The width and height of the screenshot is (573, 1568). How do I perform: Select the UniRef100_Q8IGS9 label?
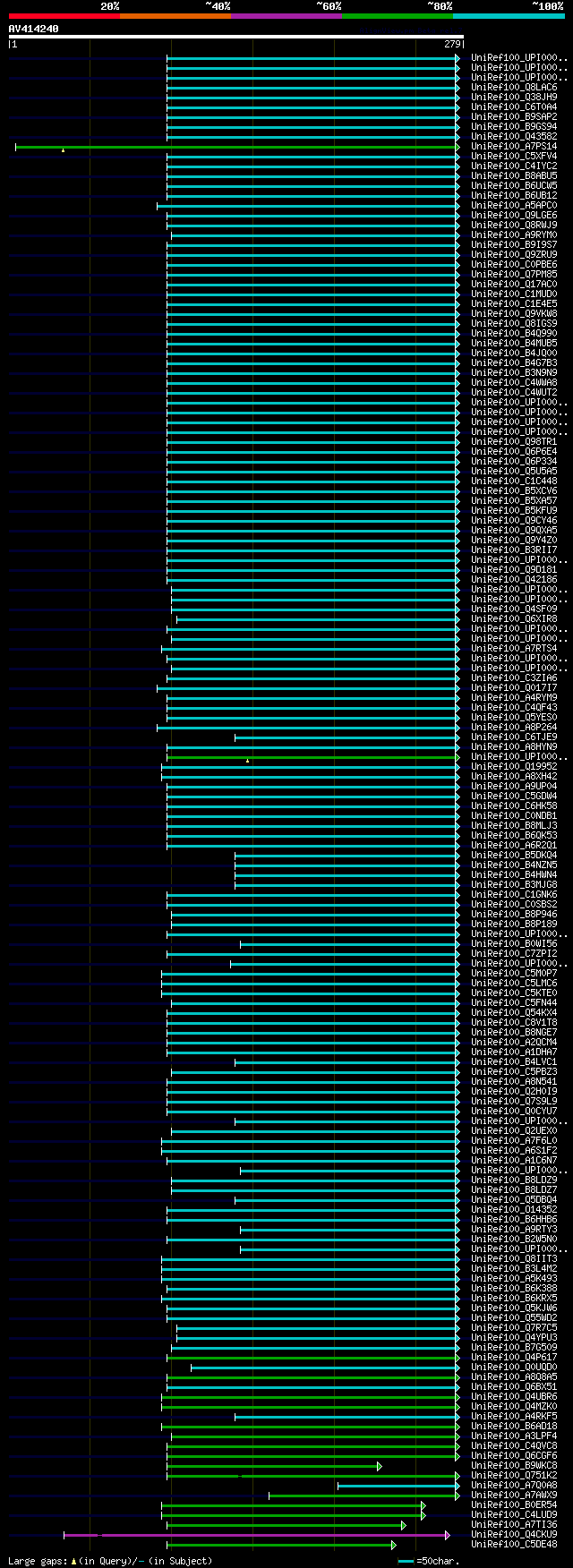point(514,324)
